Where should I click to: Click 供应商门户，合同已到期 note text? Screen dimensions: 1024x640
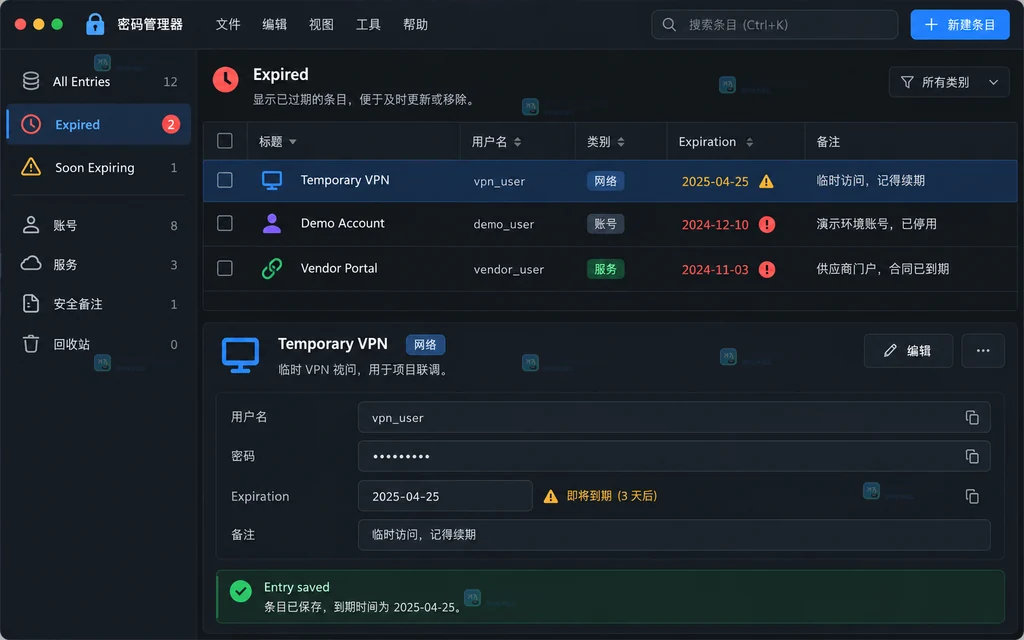pyautogui.click(x=882, y=269)
